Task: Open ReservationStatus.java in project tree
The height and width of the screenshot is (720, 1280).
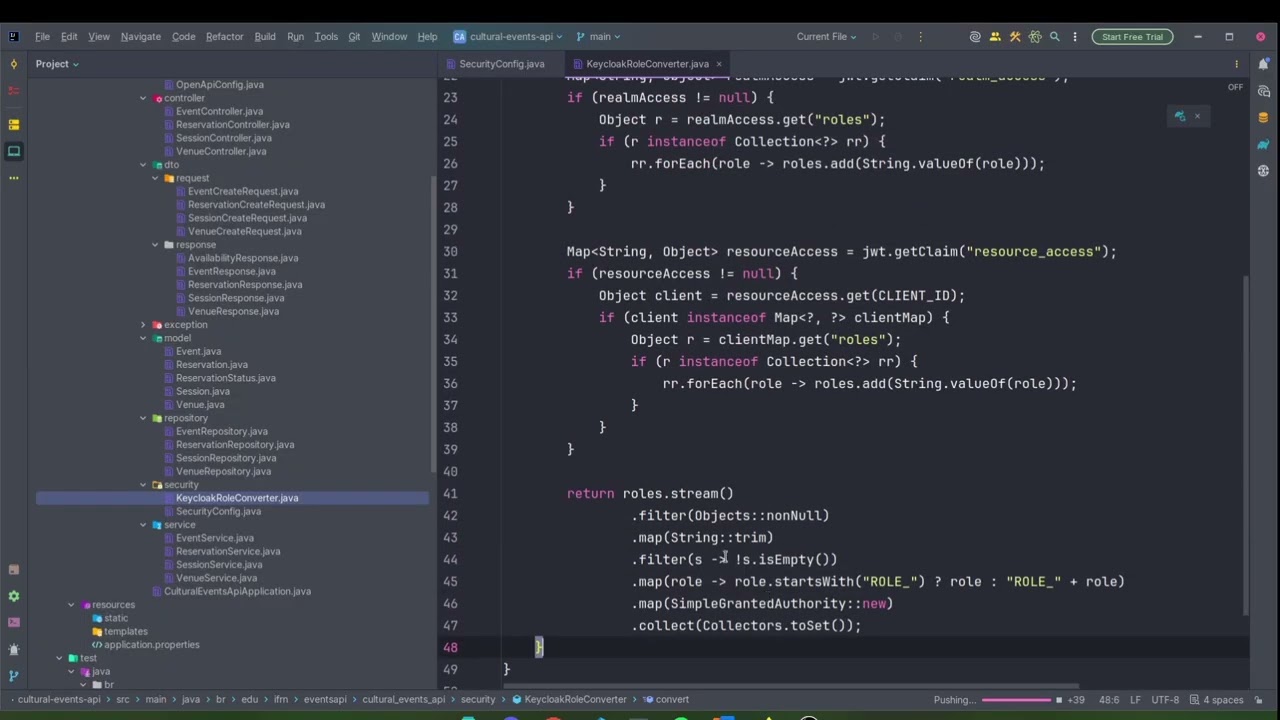Action: click(226, 378)
